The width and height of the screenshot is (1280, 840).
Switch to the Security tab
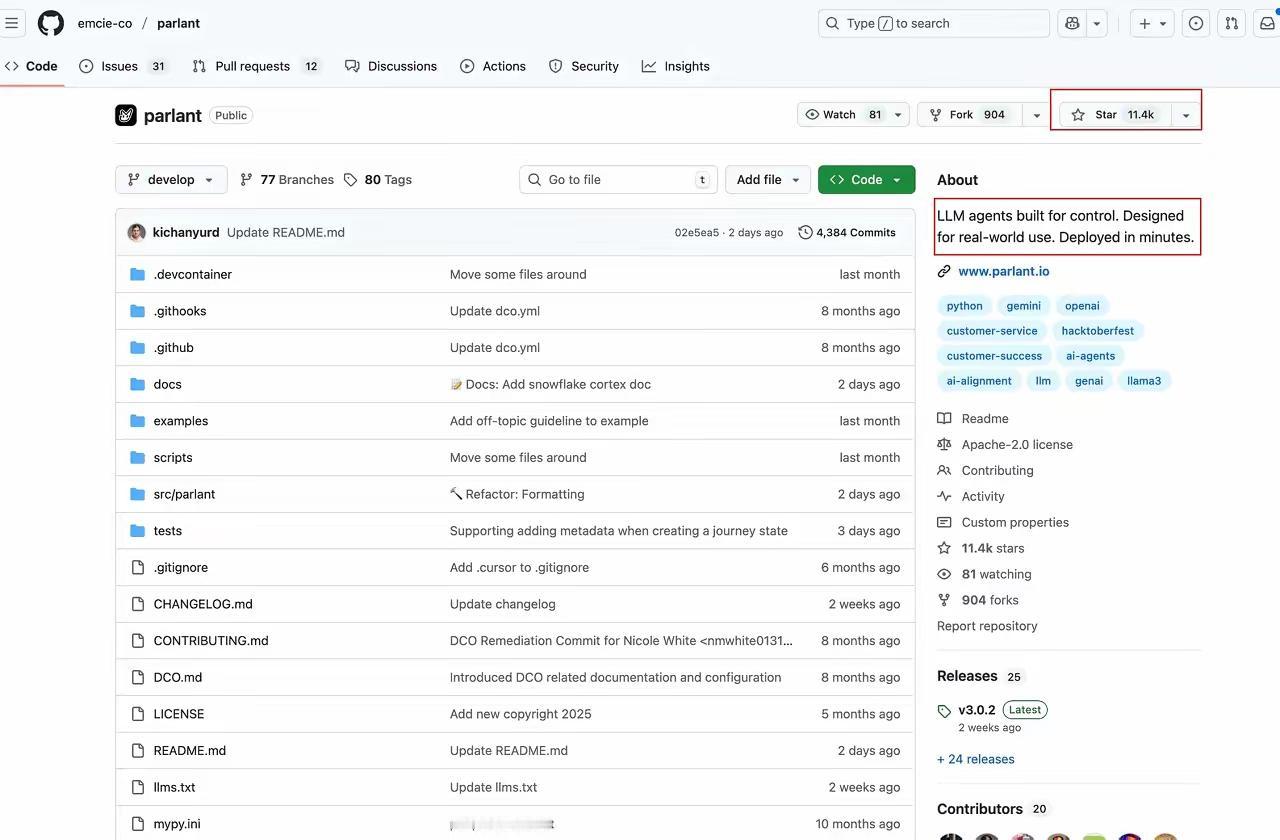click(x=584, y=66)
